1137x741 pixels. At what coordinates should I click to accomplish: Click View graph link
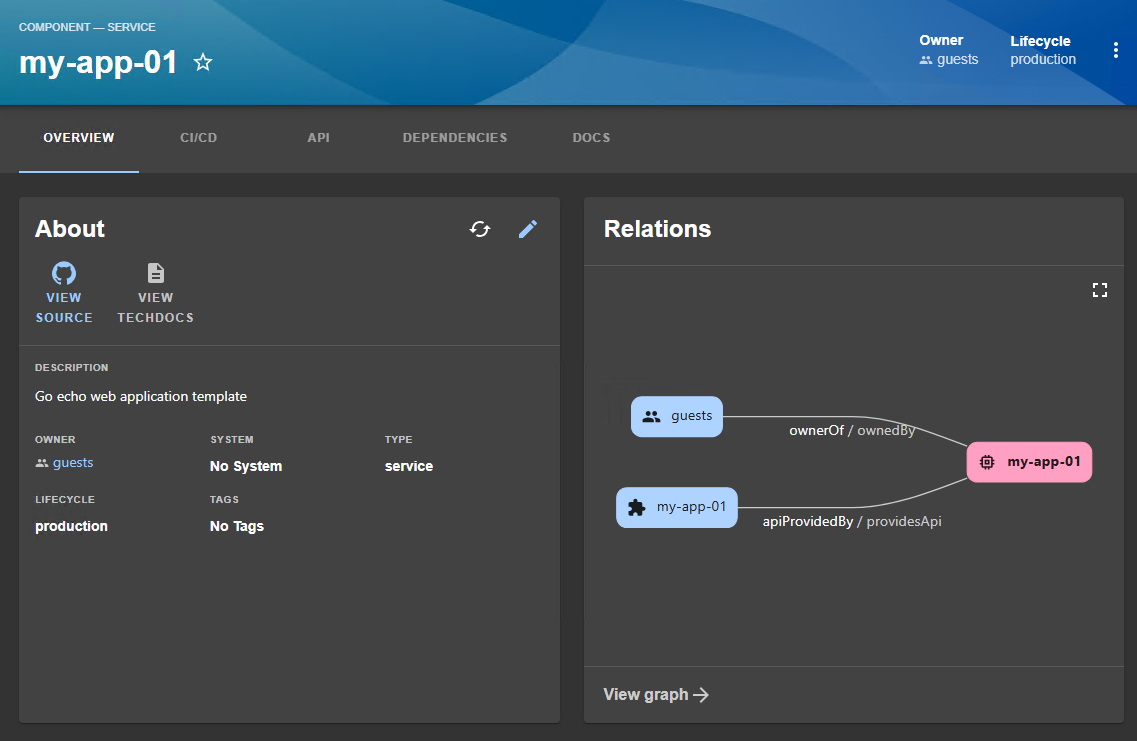coord(656,695)
